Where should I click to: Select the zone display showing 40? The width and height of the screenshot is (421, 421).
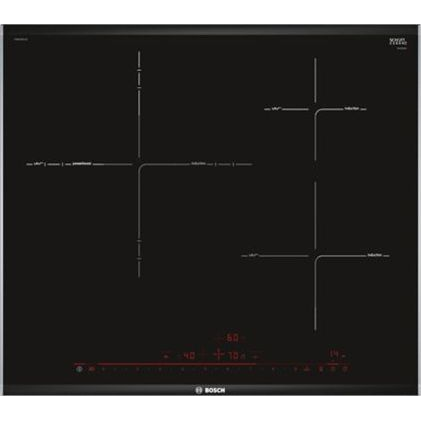[x=189, y=356]
